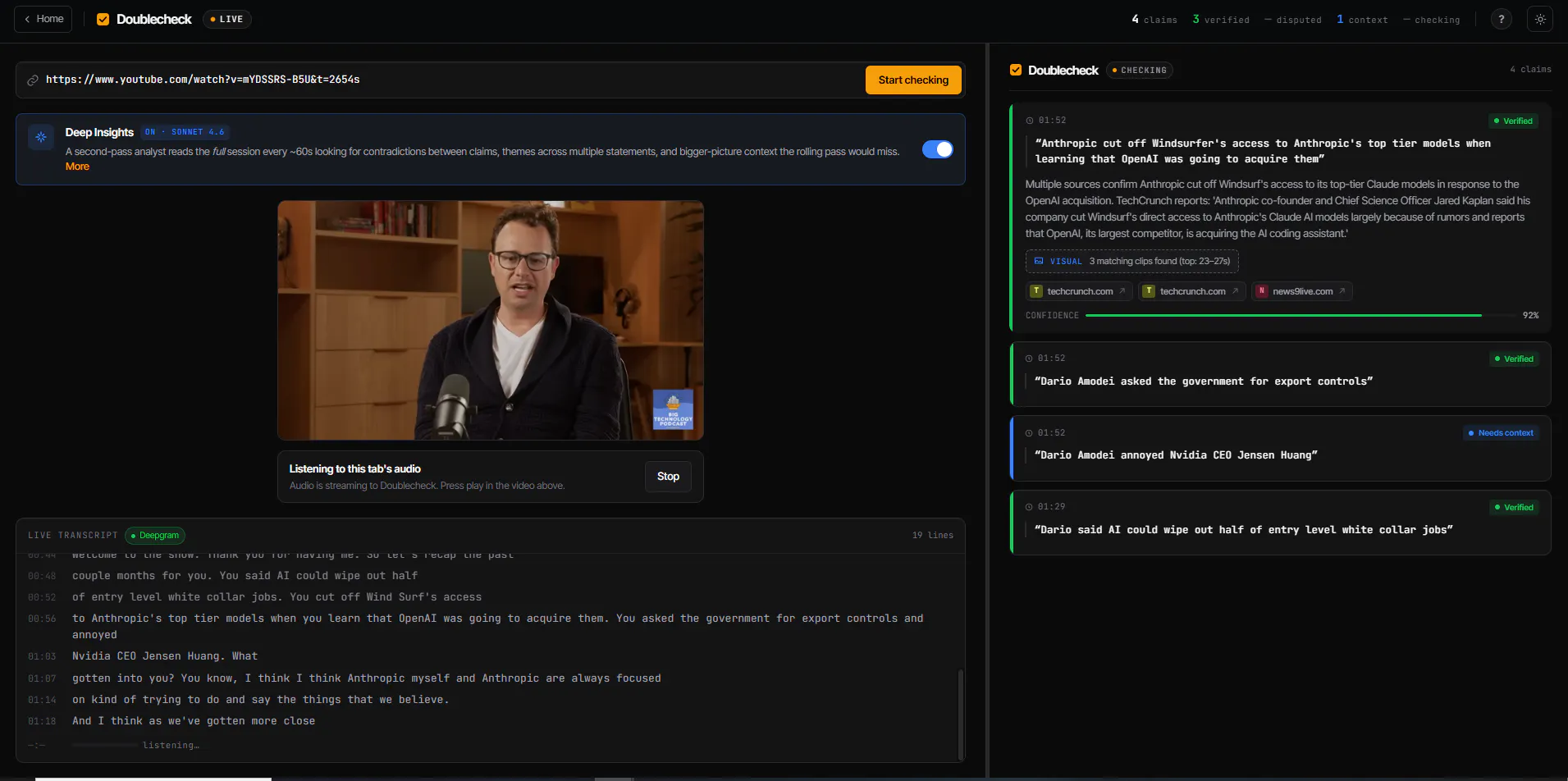Click the transcript line "Nvidia CEO Jensen Huang. What"

165,656
